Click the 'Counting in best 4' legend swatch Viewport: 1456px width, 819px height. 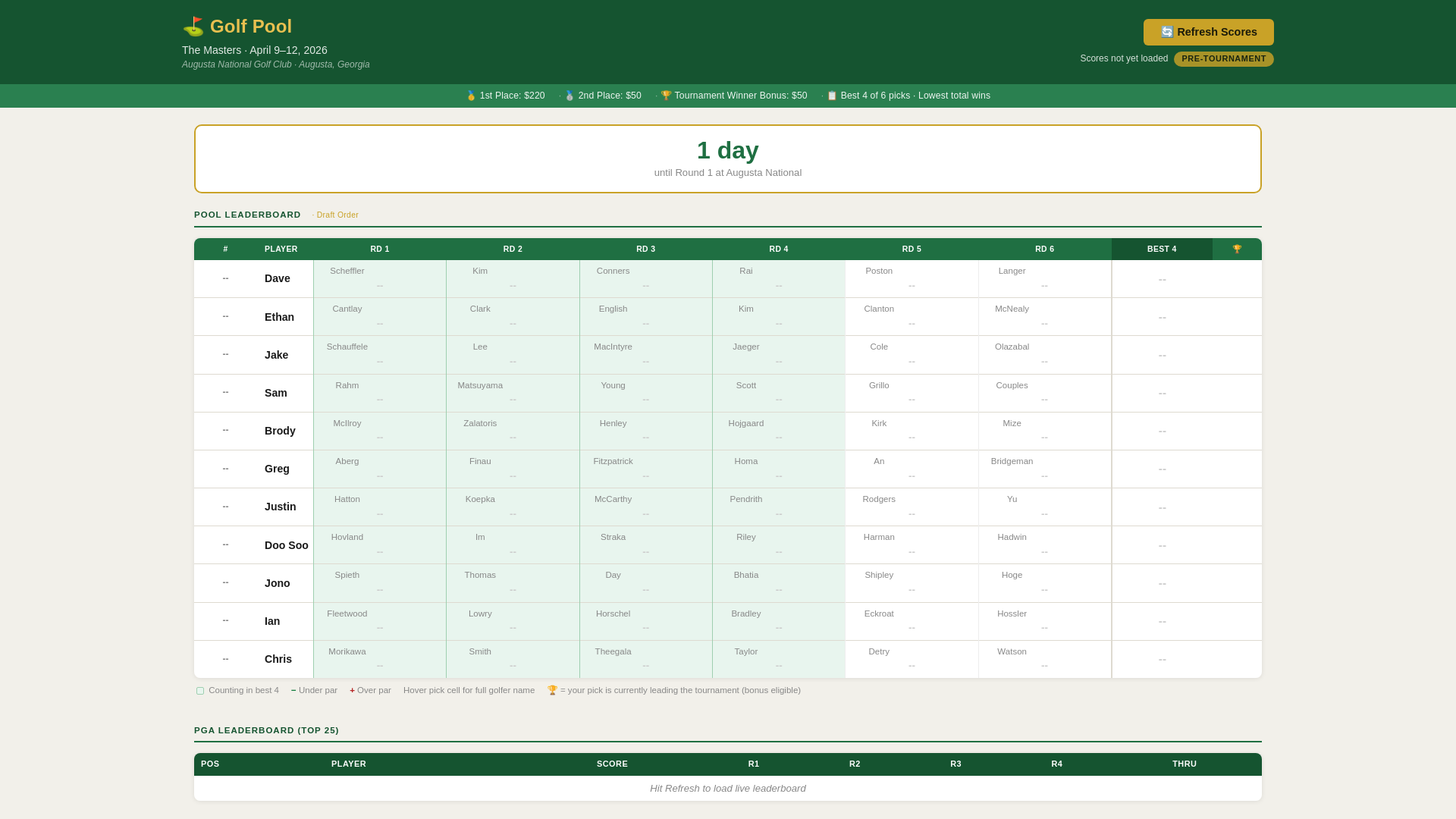click(200, 691)
